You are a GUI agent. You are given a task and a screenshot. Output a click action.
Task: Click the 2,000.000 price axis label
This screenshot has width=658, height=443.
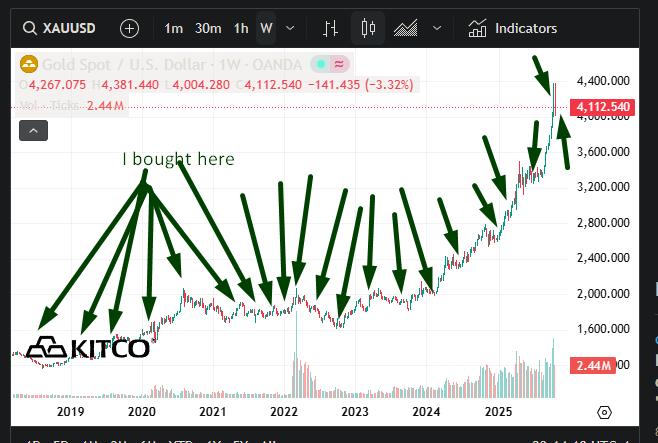point(603,294)
